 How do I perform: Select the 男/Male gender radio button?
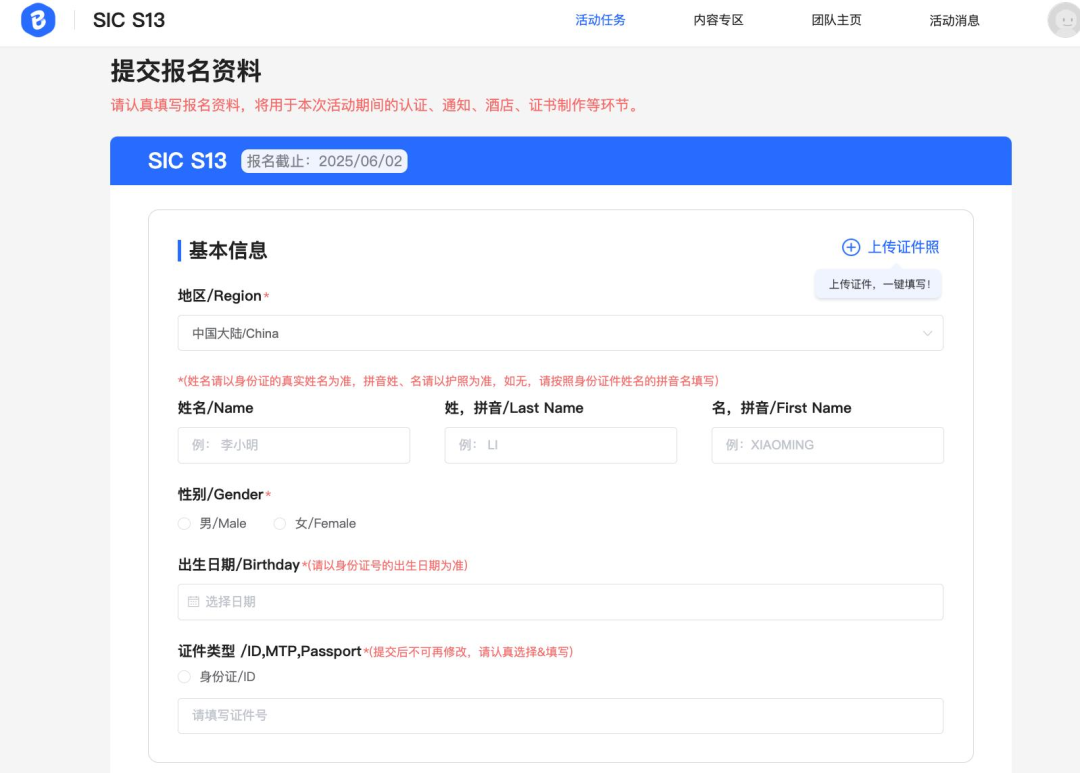(x=184, y=523)
